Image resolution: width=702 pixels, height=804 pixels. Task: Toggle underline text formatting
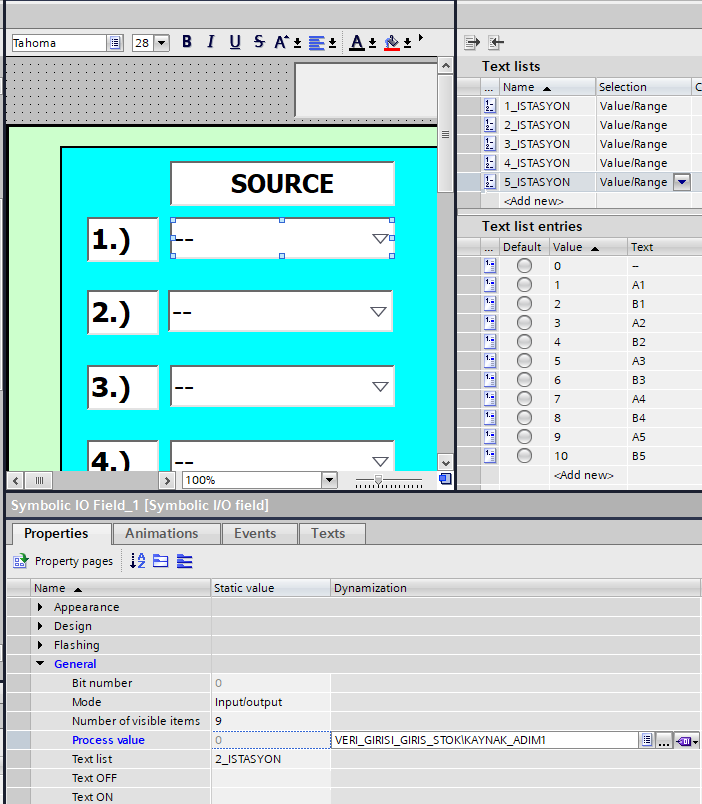tap(235, 42)
